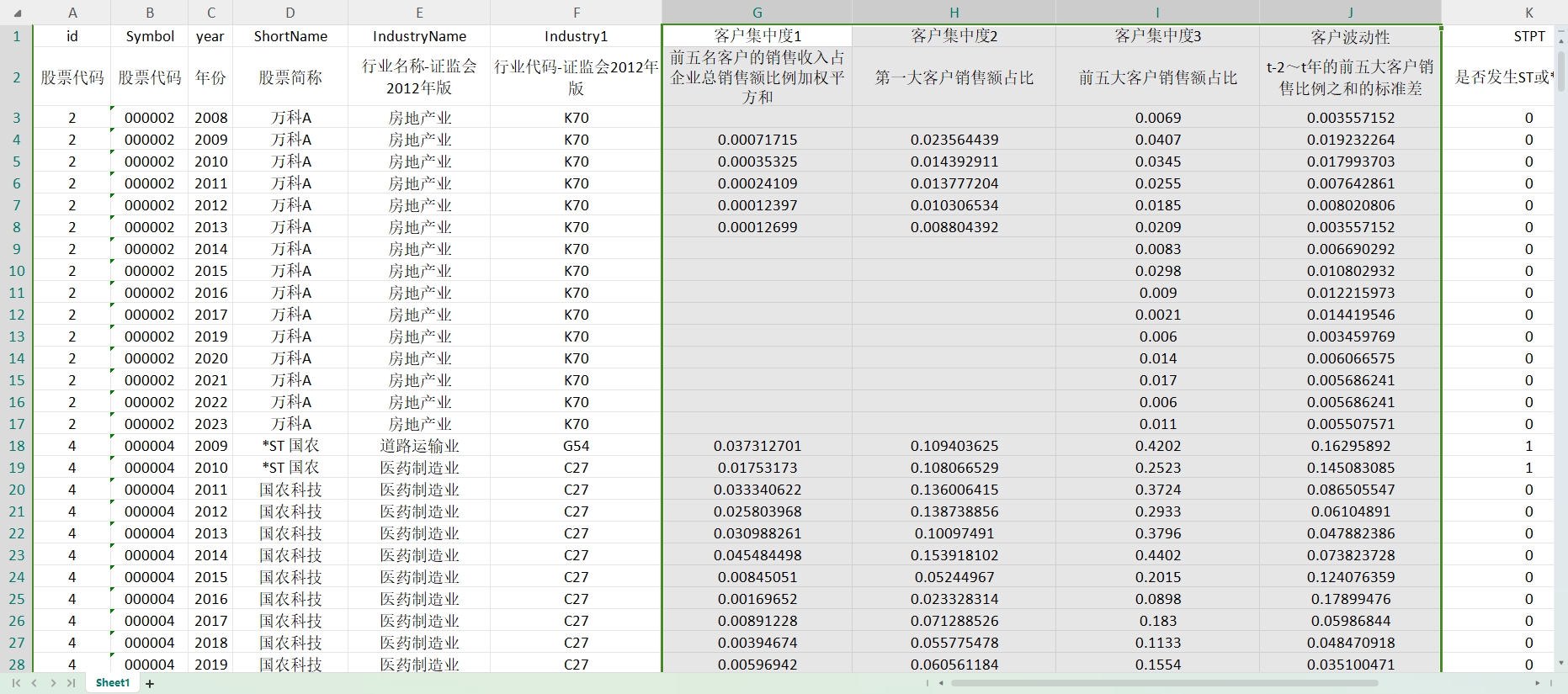1568x694 pixels.
Task: Click the 'G54' industry code cell
Action: point(577,446)
